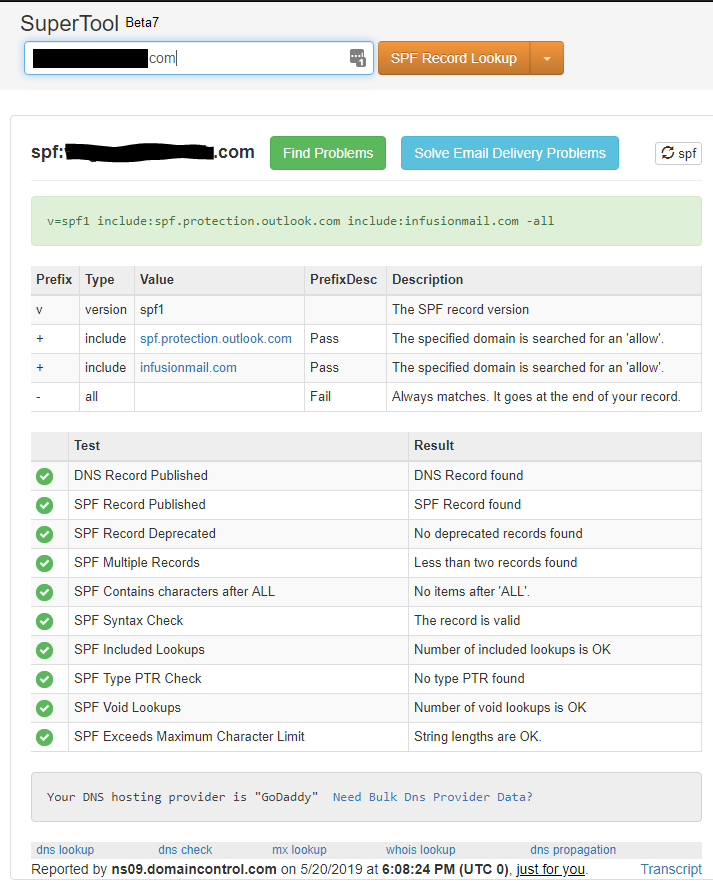Focus the SuperTool domain input field

[199, 58]
